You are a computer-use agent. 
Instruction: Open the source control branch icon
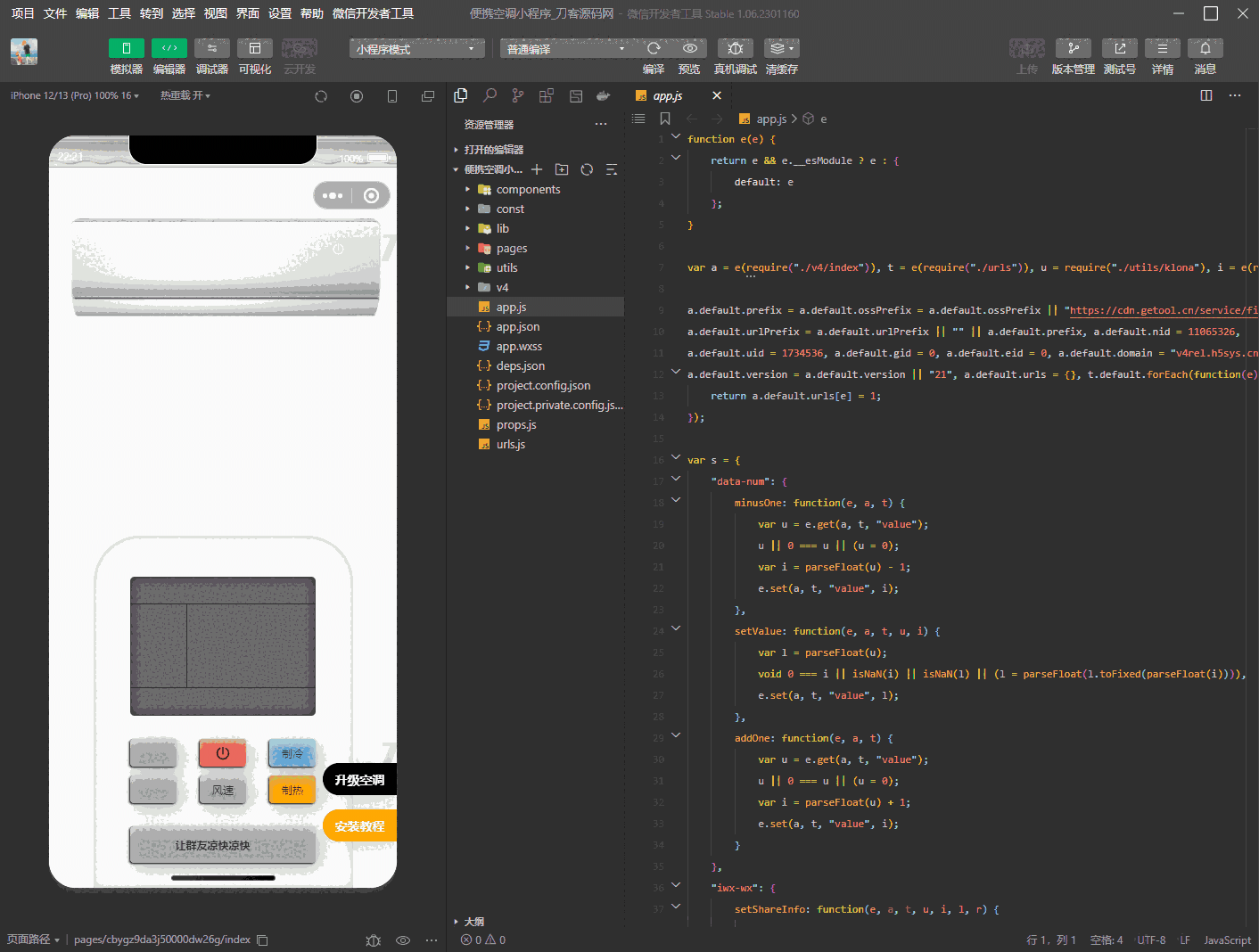click(518, 95)
